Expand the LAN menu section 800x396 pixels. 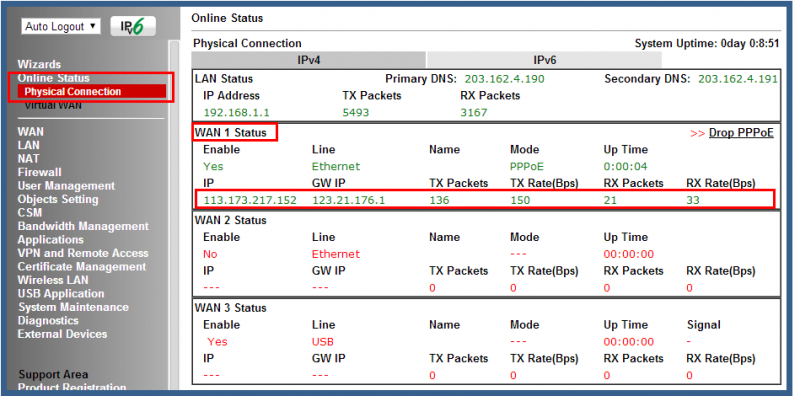click(29, 145)
